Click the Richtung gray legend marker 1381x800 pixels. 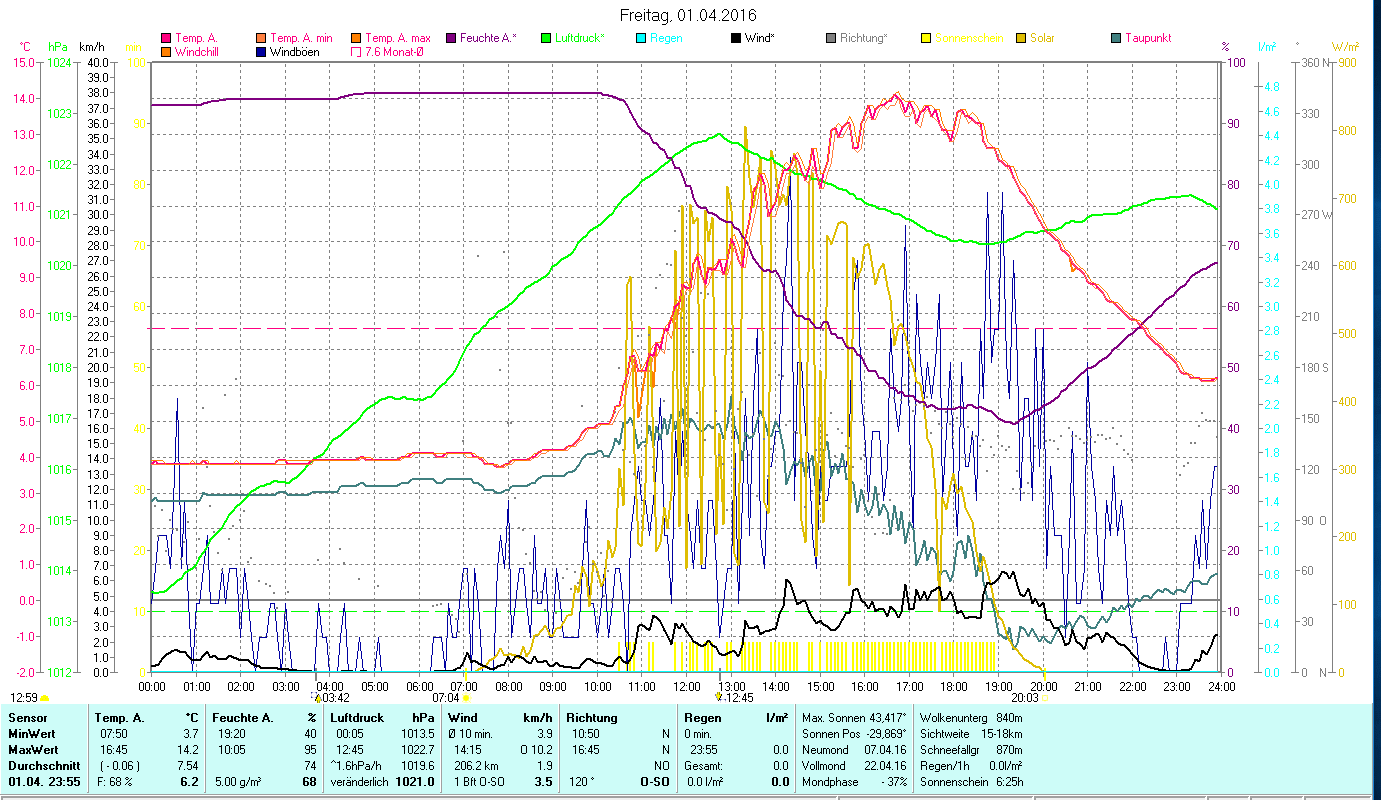[831, 38]
